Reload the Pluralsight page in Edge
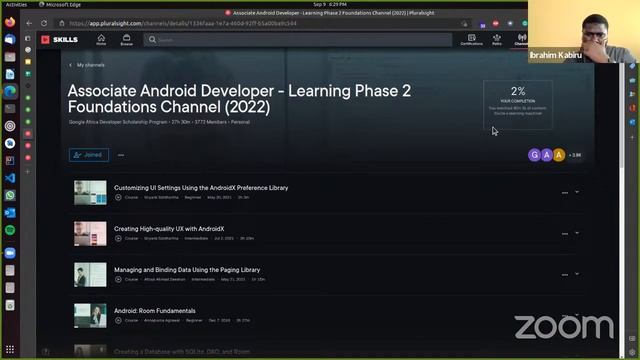The width and height of the screenshot is (640, 360). 44,23
